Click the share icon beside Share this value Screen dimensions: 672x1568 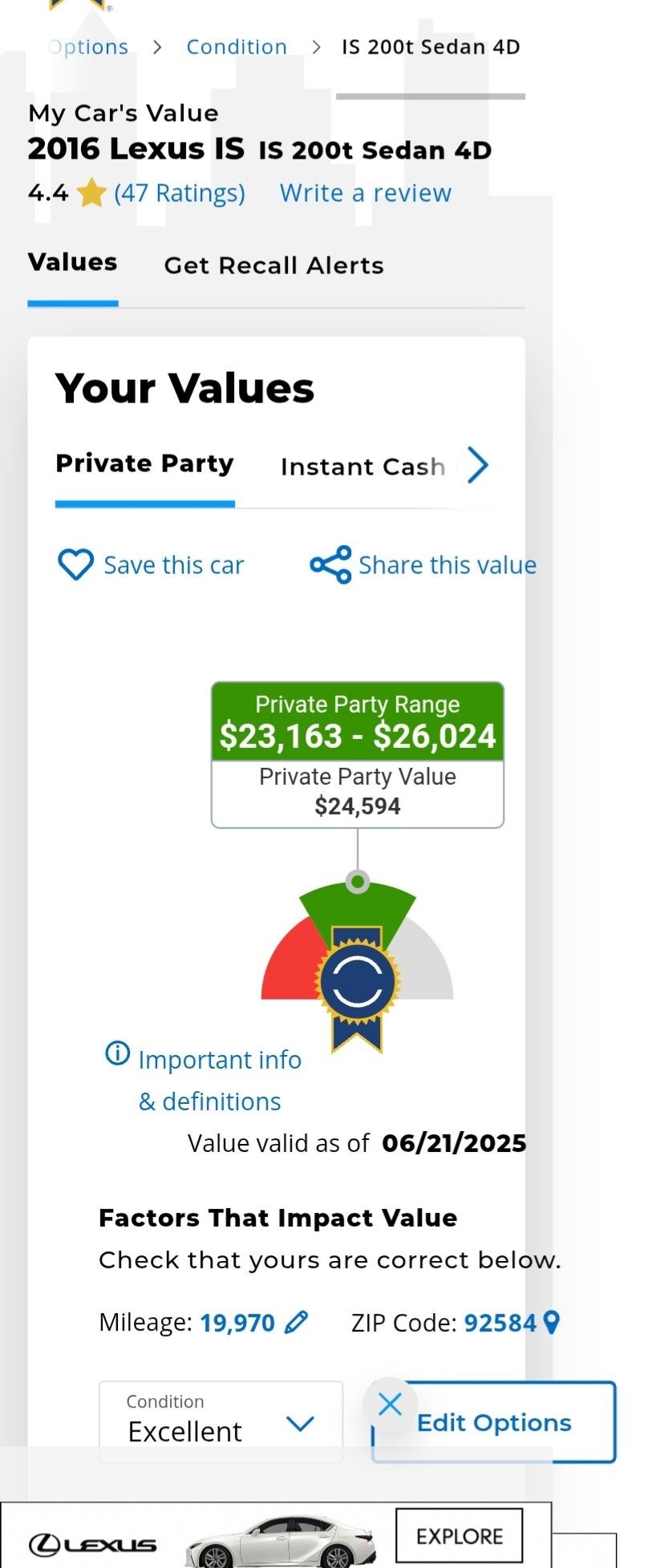pyautogui.click(x=330, y=565)
